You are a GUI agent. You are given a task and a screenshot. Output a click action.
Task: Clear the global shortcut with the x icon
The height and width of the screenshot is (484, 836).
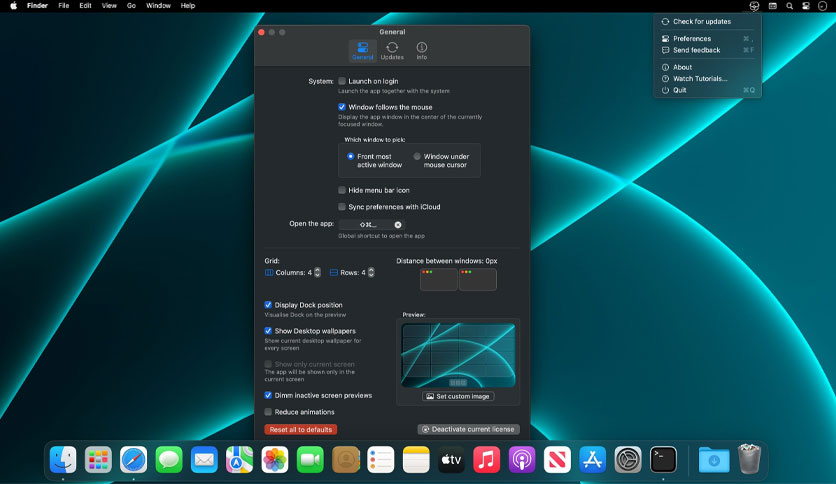(x=398, y=224)
